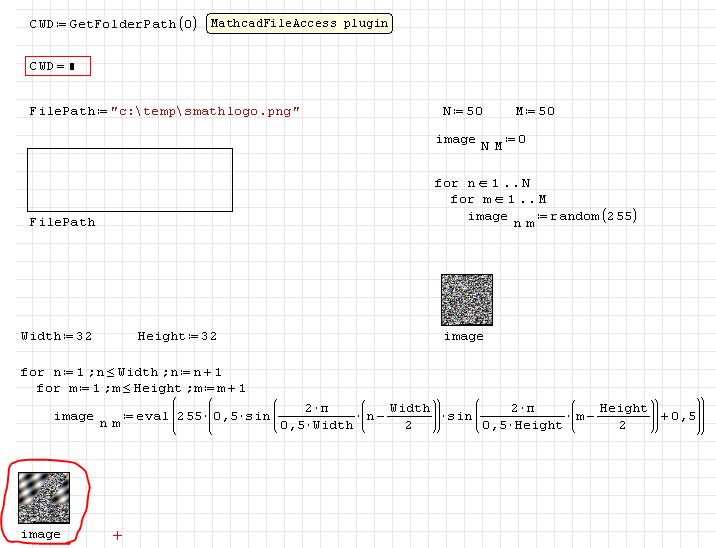This screenshot has height=548, width=716.
Task: Select the N:=50 definition
Action: (463, 111)
